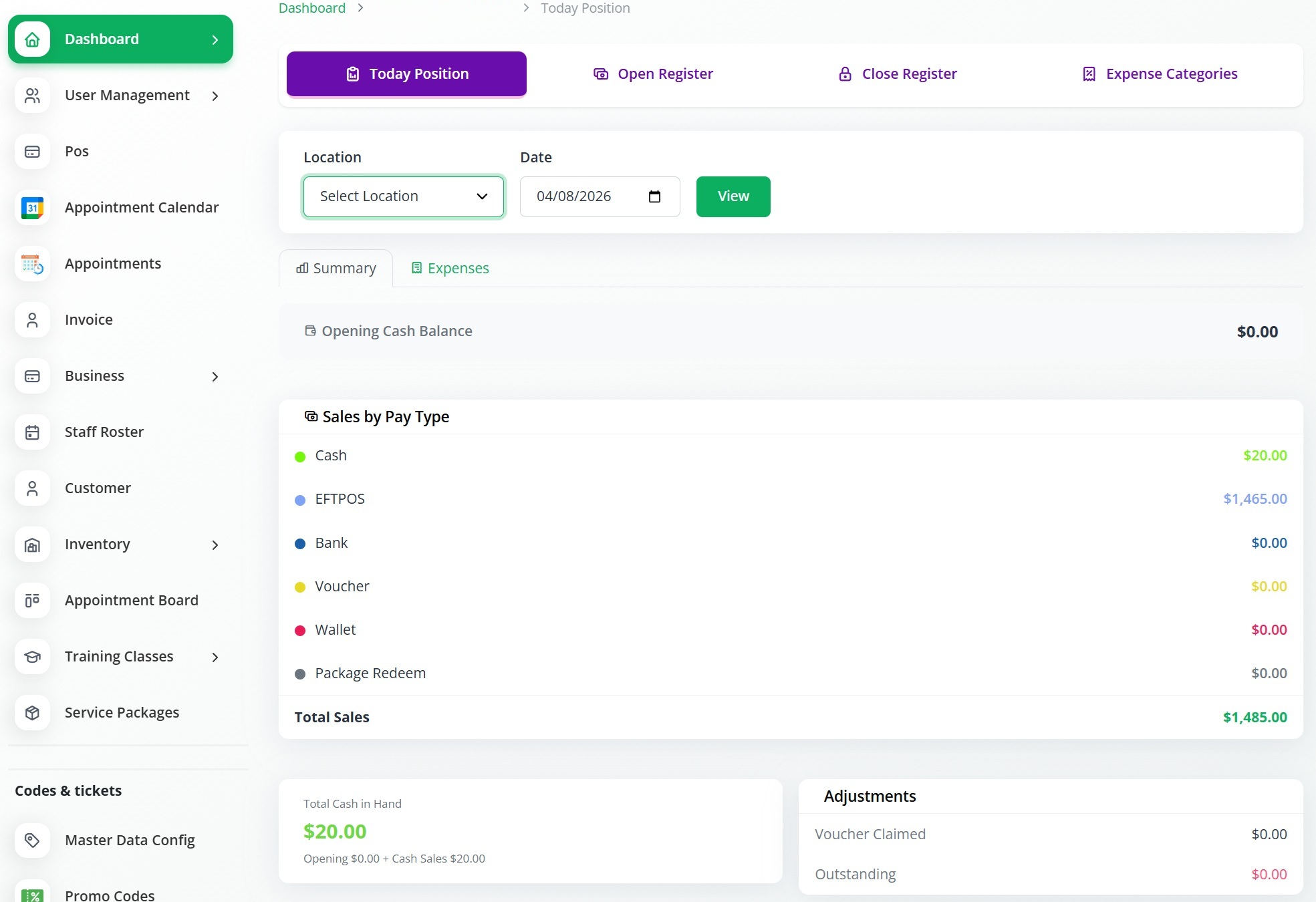Viewport: 1316px width, 902px height.
Task: Click the Opening Cash Balance wallet icon
Action: (x=310, y=331)
